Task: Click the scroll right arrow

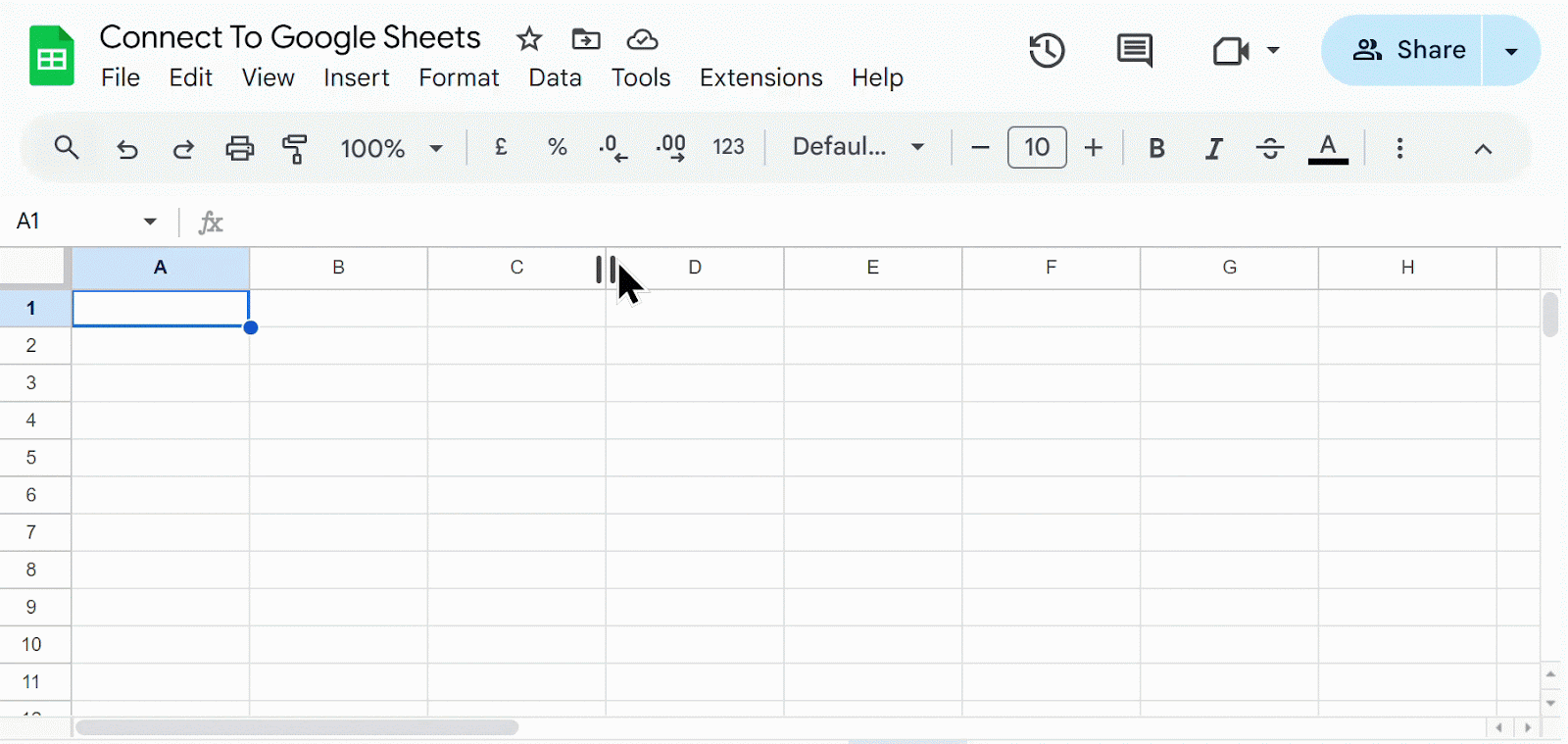Action: (x=1527, y=727)
